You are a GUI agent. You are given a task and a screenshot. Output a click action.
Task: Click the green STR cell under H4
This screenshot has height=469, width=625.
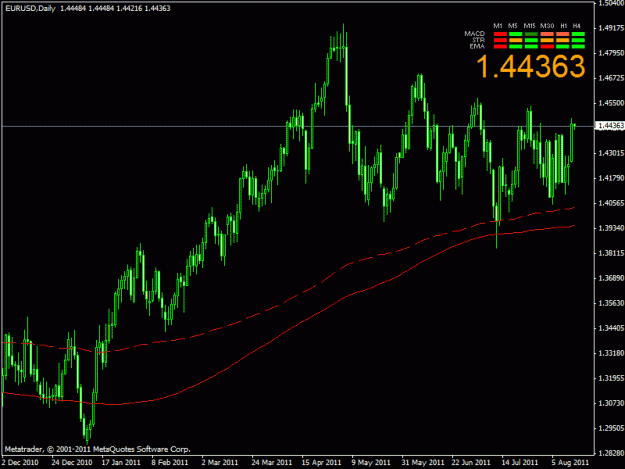tap(578, 40)
